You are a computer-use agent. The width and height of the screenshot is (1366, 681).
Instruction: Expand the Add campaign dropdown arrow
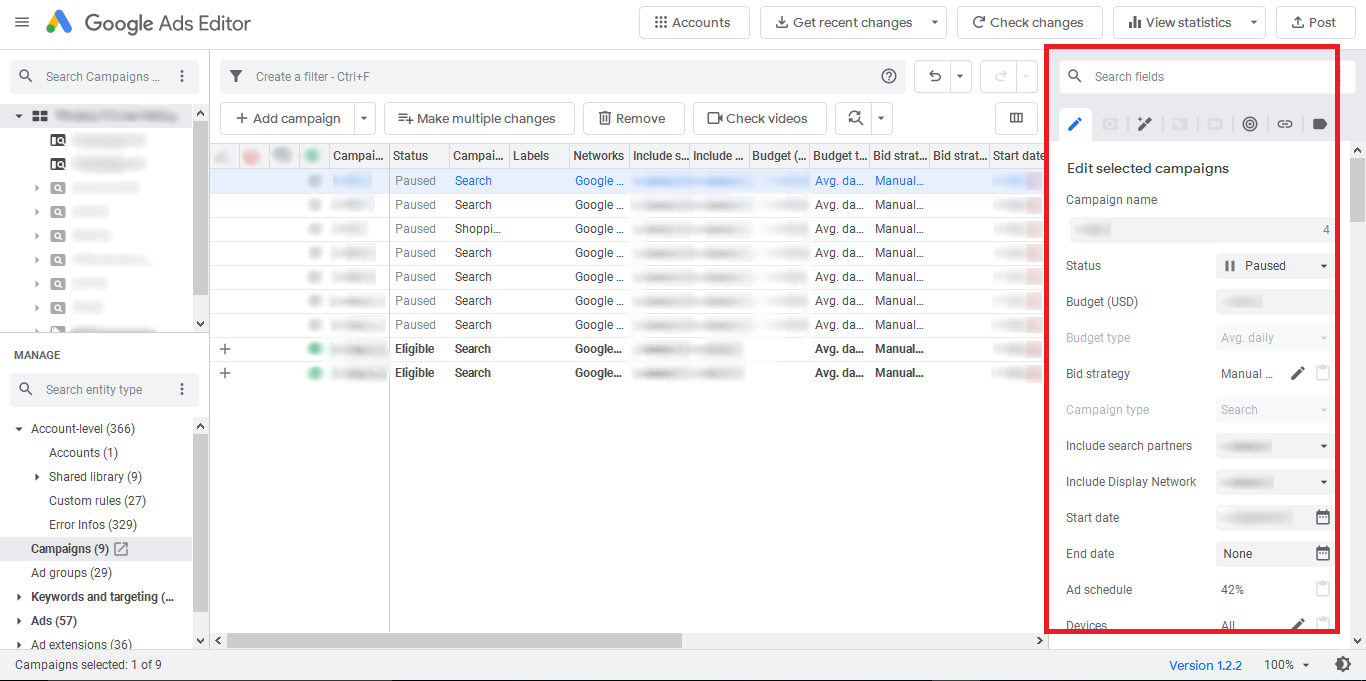pos(364,118)
